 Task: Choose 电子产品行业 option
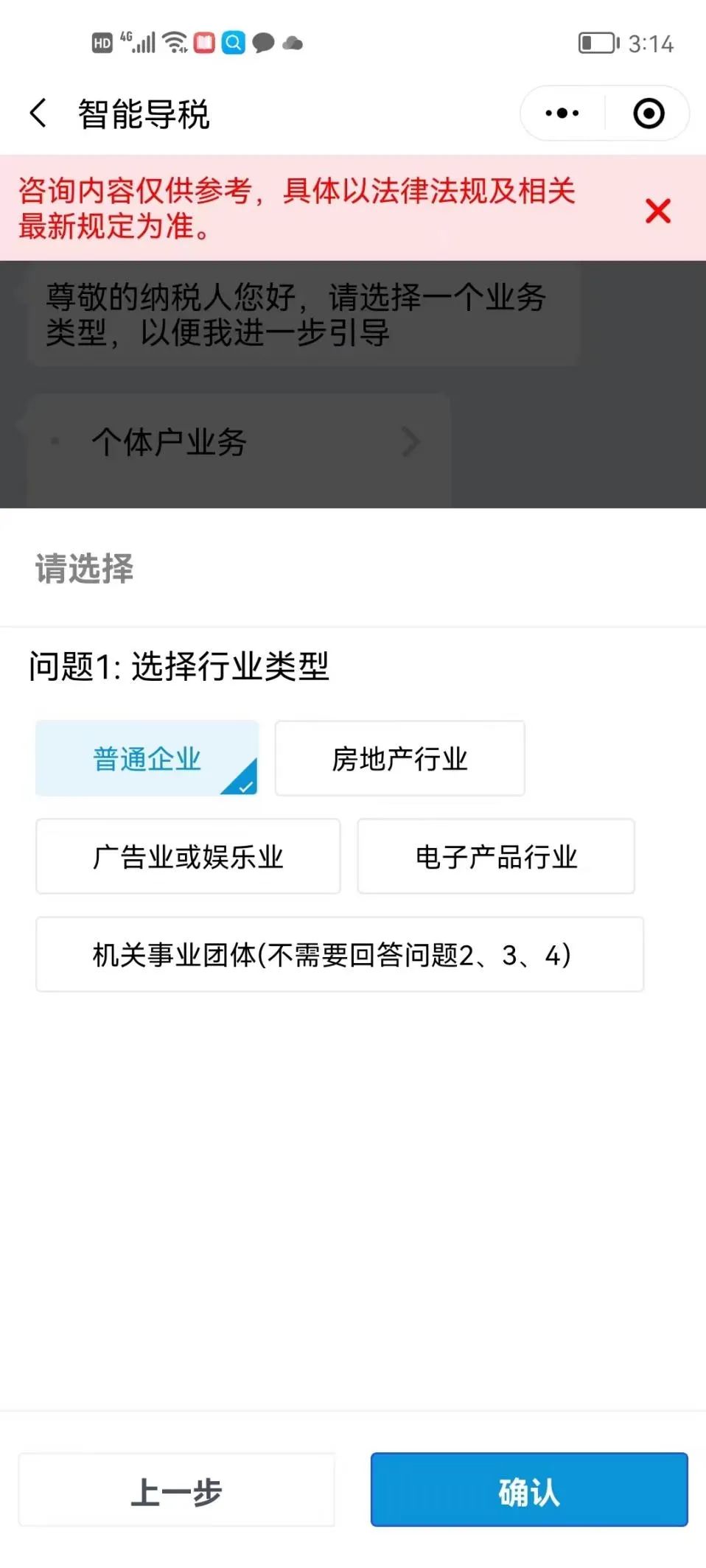496,856
